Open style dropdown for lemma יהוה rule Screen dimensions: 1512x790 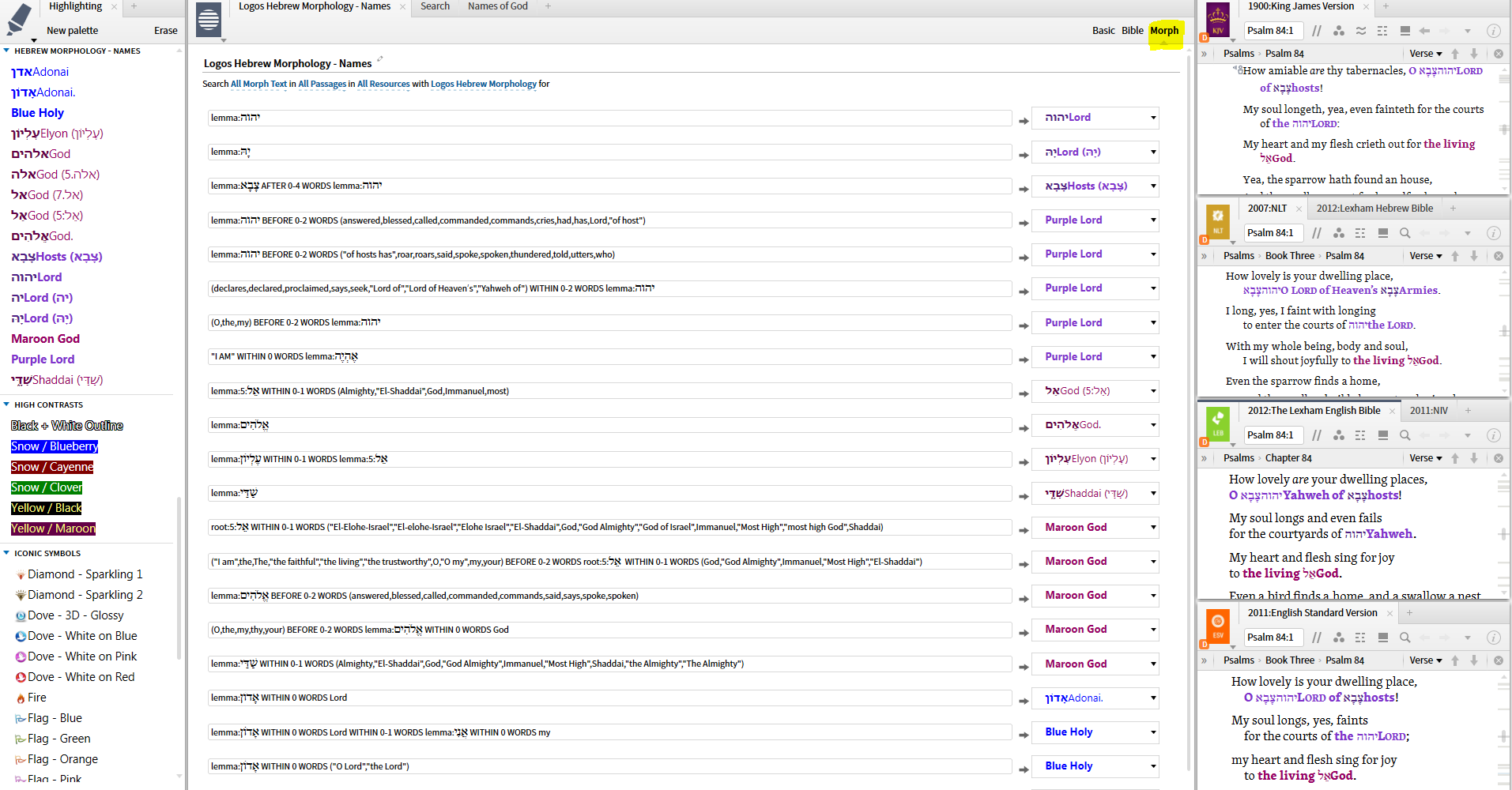(x=1153, y=118)
